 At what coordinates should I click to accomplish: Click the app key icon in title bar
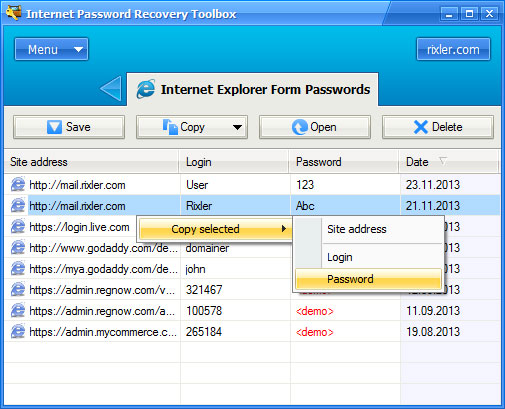click(13, 13)
